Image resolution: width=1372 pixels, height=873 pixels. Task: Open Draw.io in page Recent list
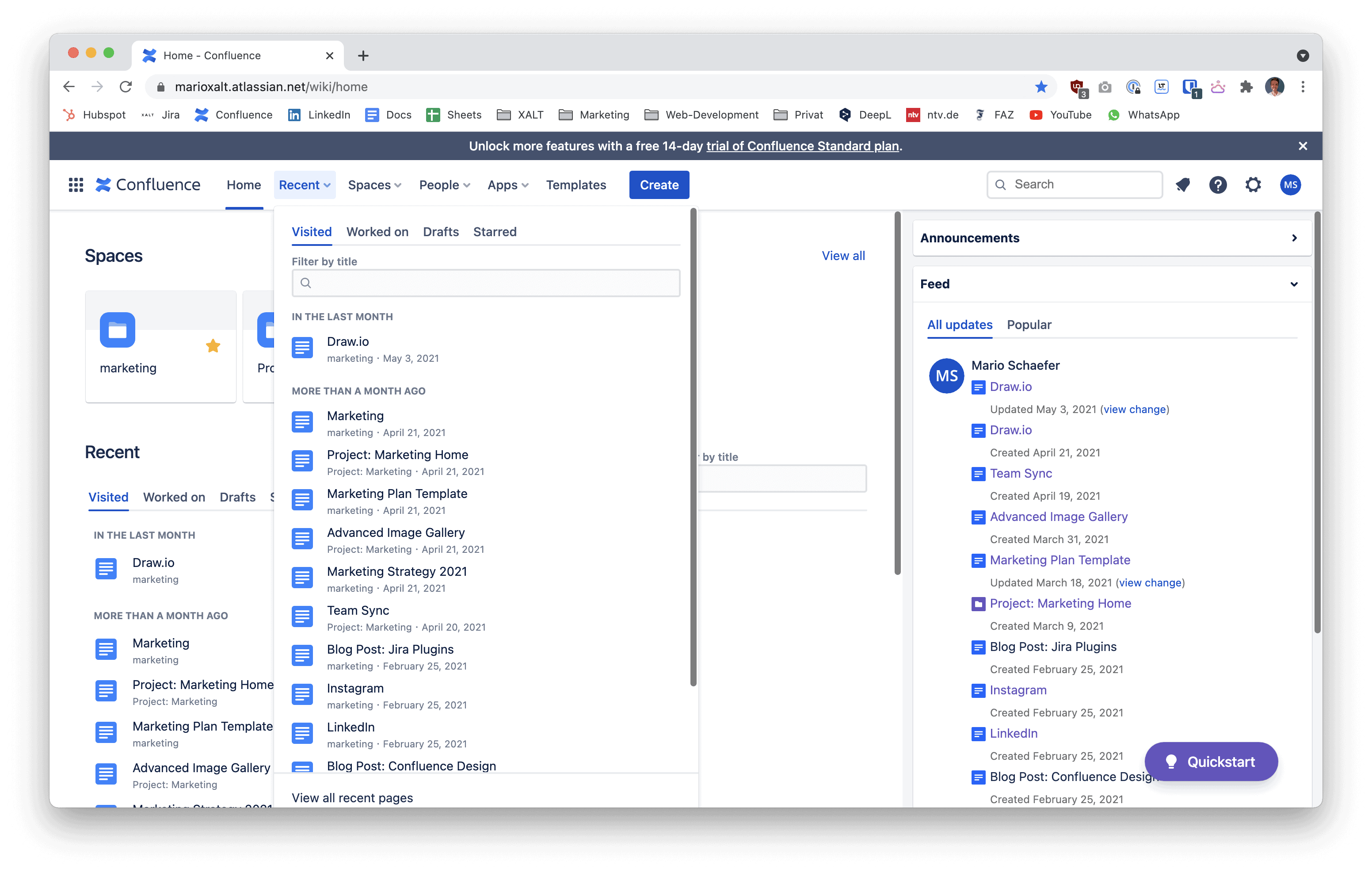(x=153, y=562)
